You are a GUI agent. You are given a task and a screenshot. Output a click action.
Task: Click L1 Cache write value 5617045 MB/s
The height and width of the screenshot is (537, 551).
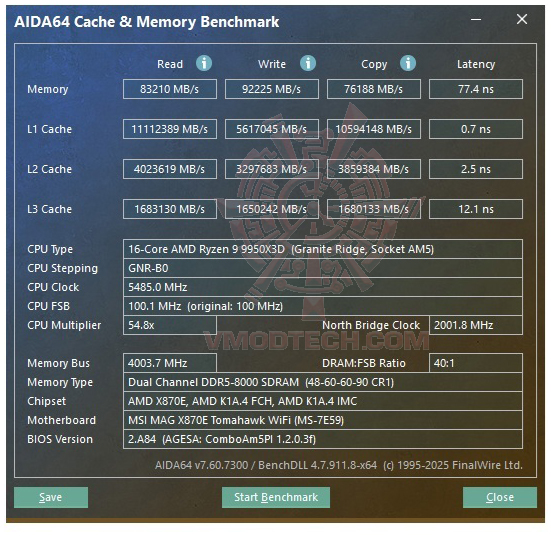[x=272, y=129]
